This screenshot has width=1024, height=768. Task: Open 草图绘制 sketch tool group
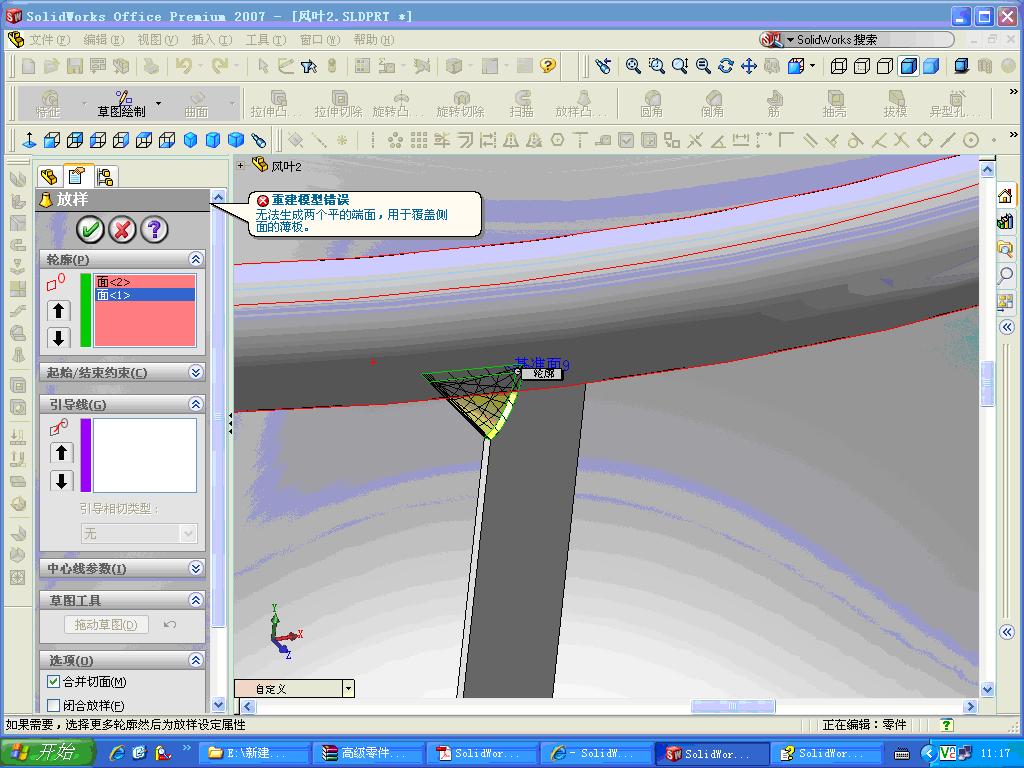point(121,104)
